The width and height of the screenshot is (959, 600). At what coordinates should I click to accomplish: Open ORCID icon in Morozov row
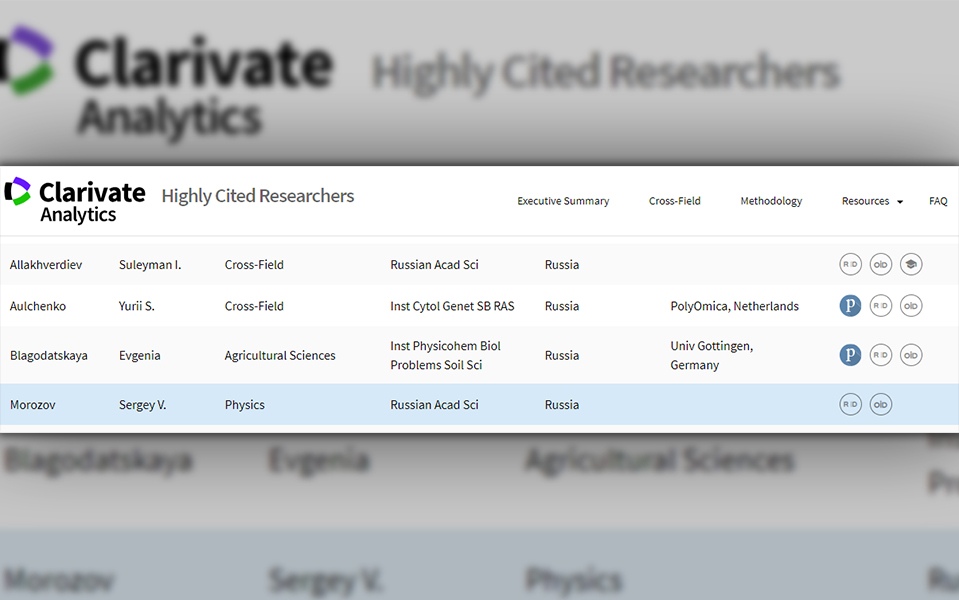tap(881, 404)
